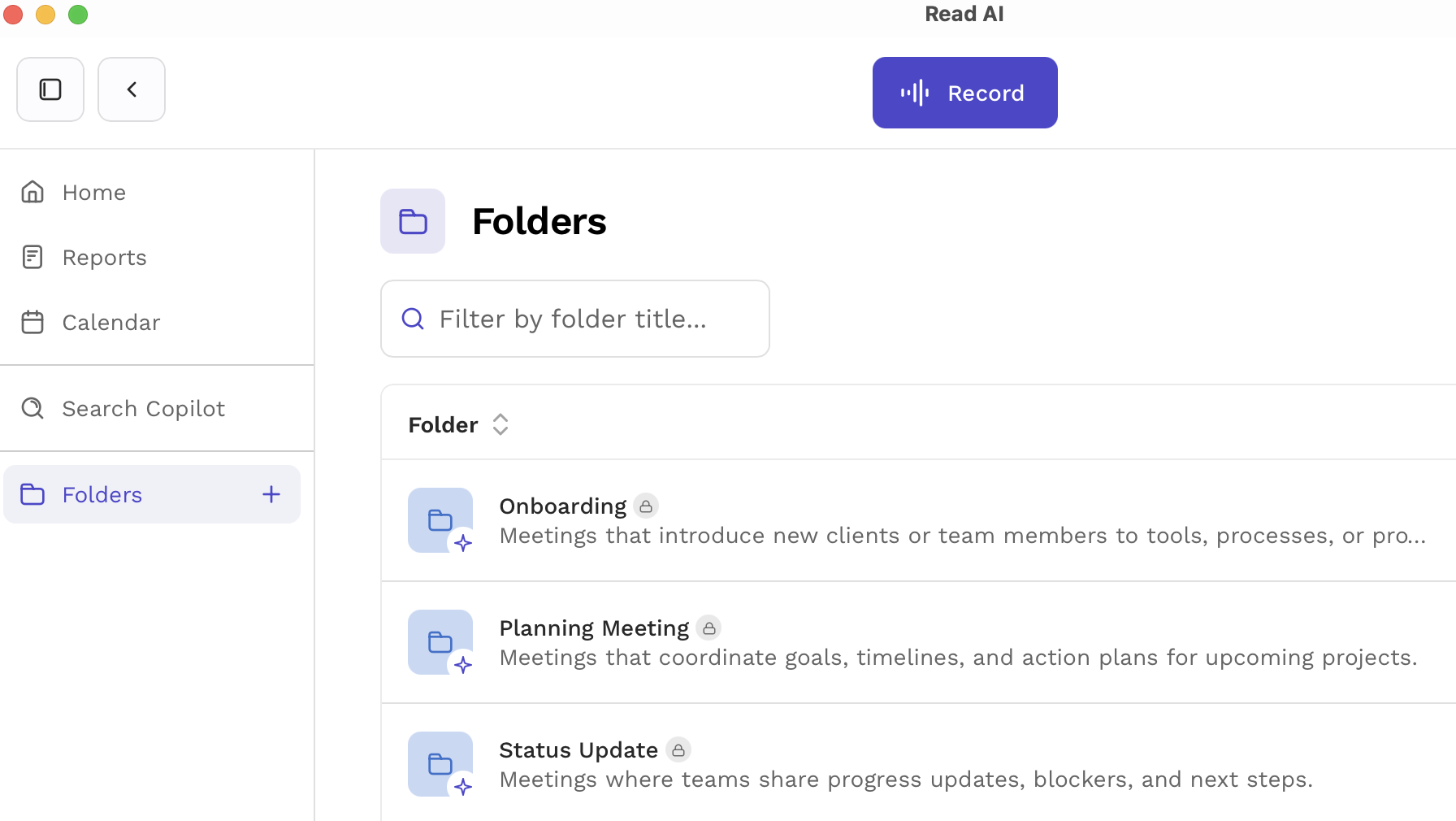The image size is (1456, 821).
Task: Click the lock icon beside Onboarding
Action: (646, 506)
